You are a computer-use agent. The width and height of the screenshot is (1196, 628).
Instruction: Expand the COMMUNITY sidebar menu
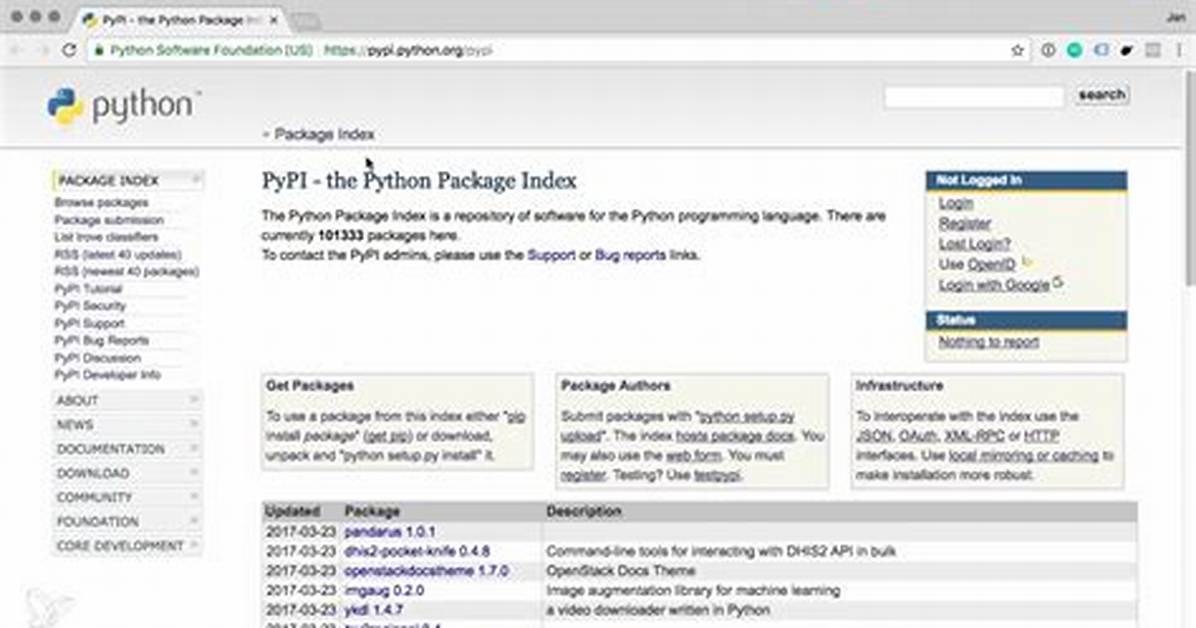127,498
